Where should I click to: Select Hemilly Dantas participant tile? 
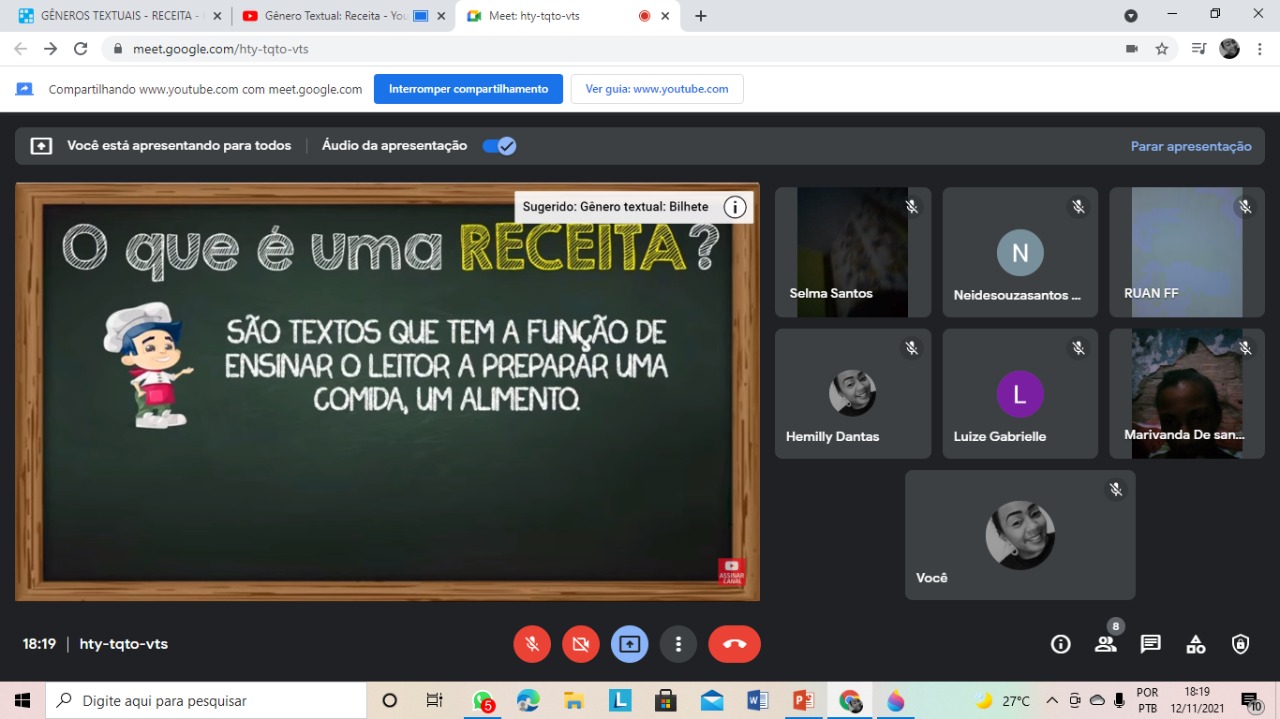pos(853,394)
